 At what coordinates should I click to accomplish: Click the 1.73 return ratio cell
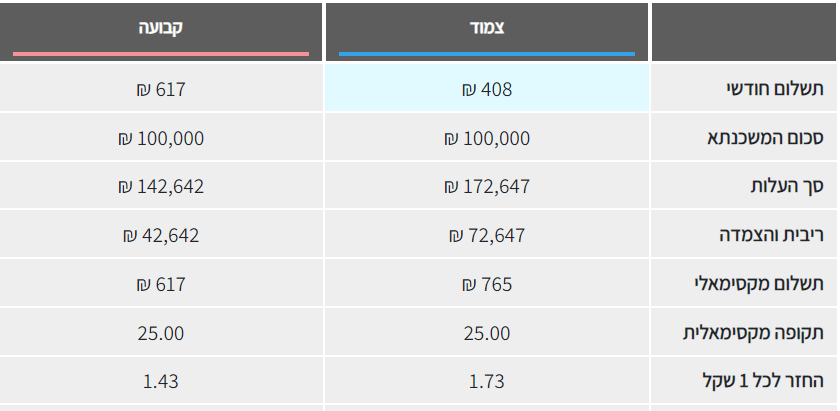click(x=487, y=381)
